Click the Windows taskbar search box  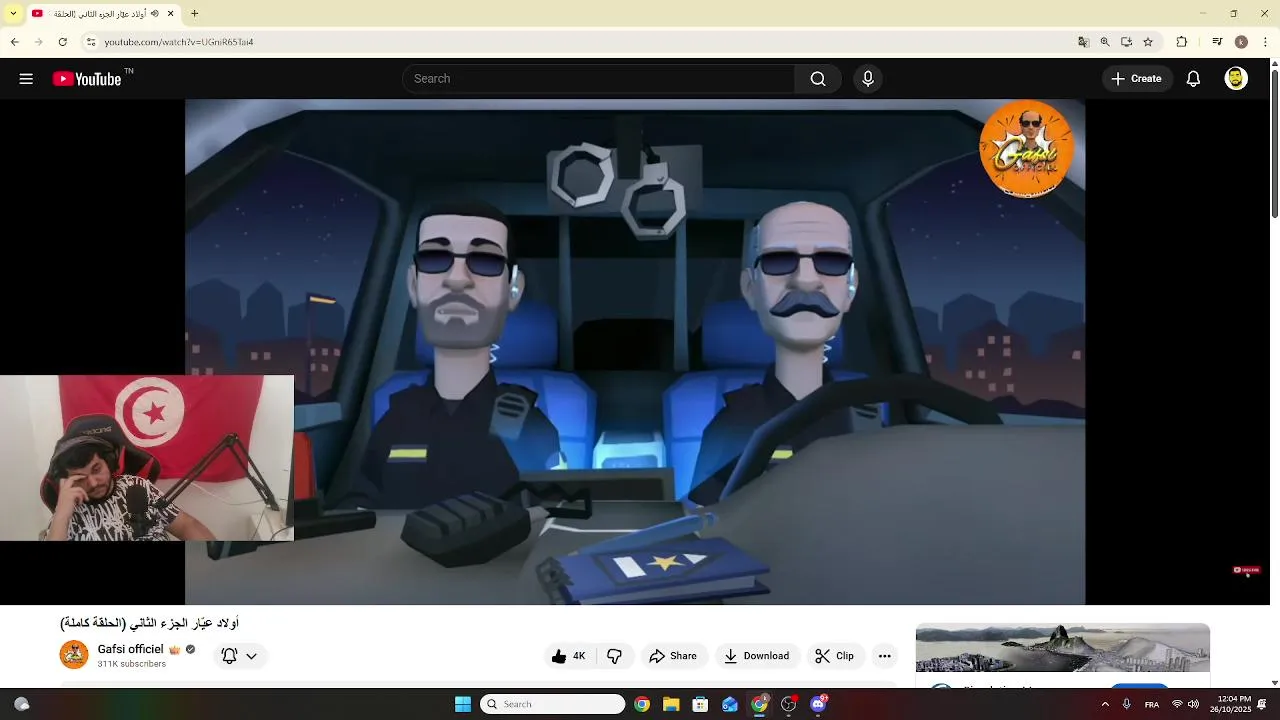pos(553,704)
